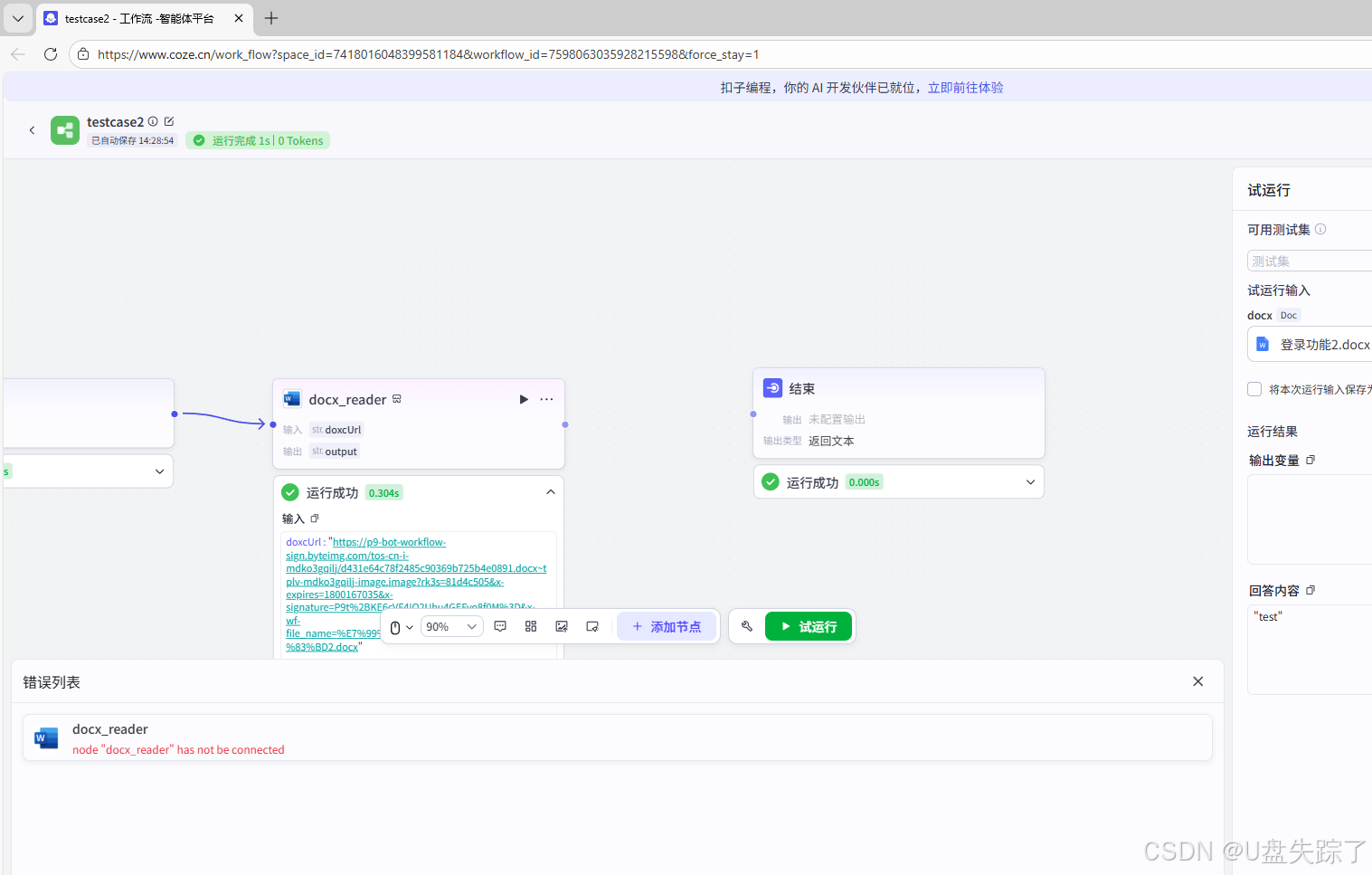Run the docx_reader node alone
The width and height of the screenshot is (1372, 875).
pyautogui.click(x=524, y=399)
